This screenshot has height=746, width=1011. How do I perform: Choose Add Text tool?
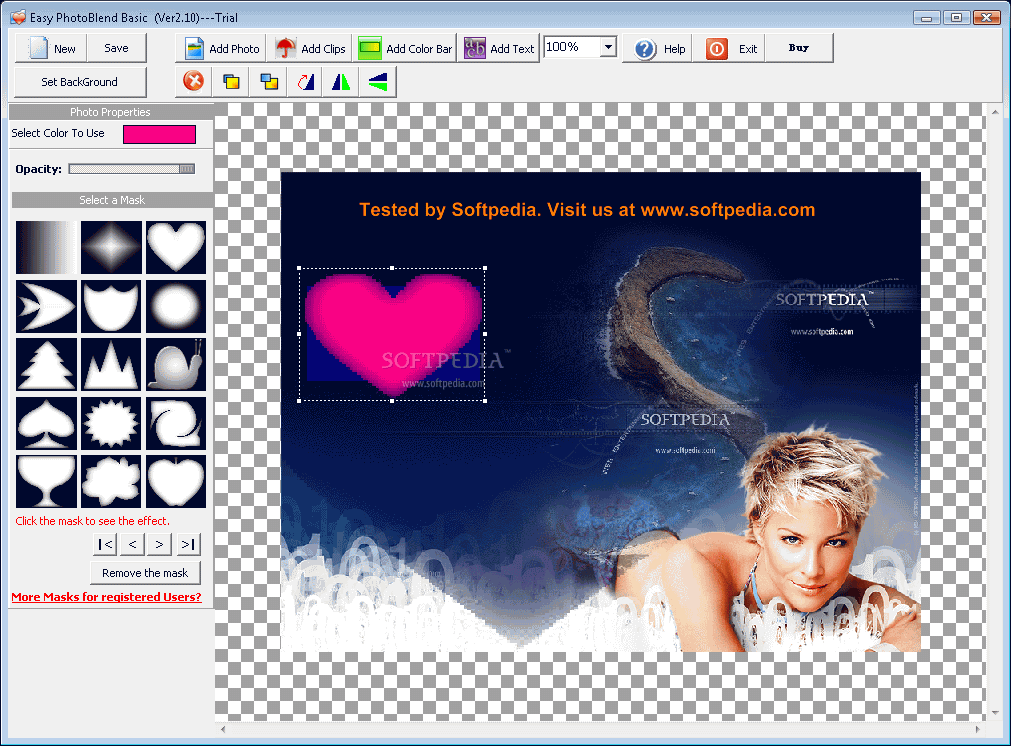[x=498, y=48]
